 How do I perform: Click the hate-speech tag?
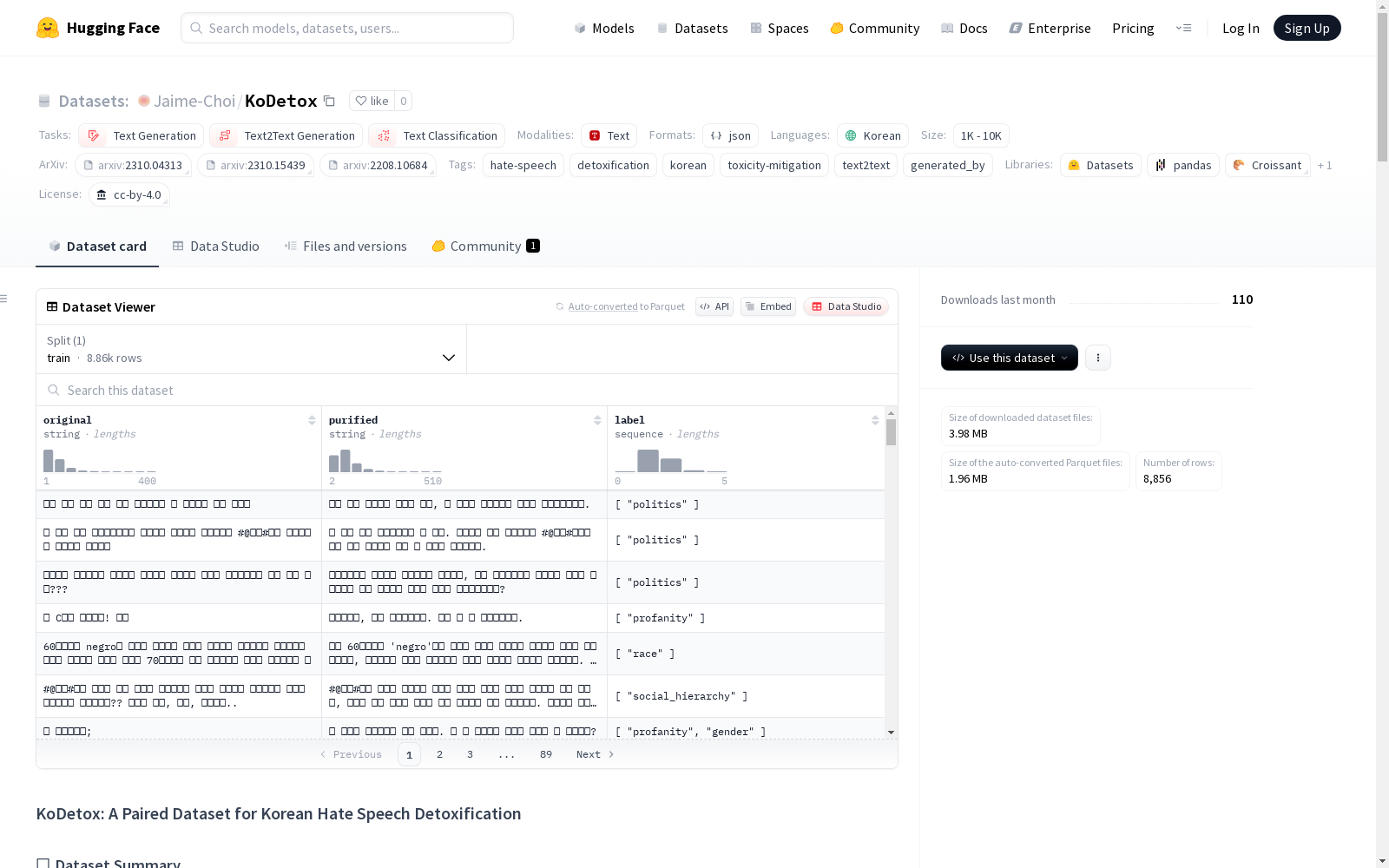pyautogui.click(x=523, y=165)
